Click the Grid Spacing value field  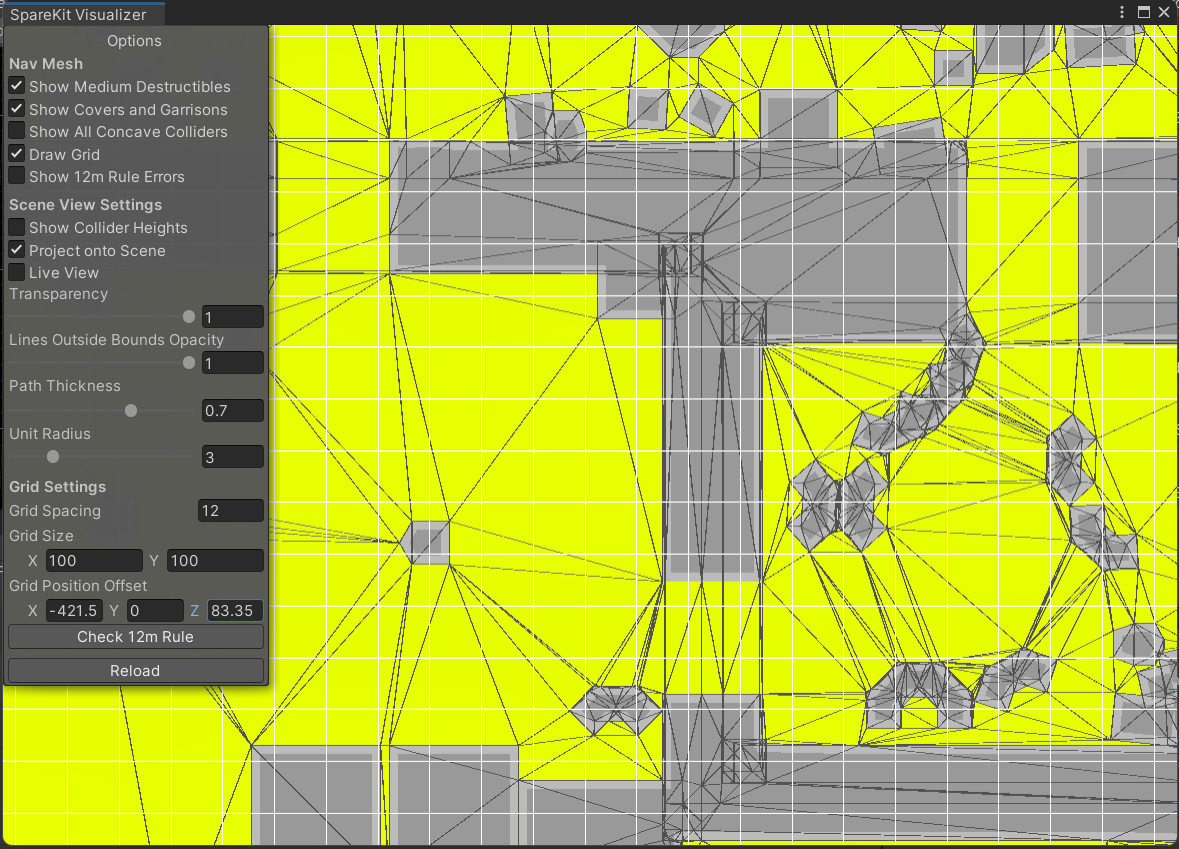231,511
